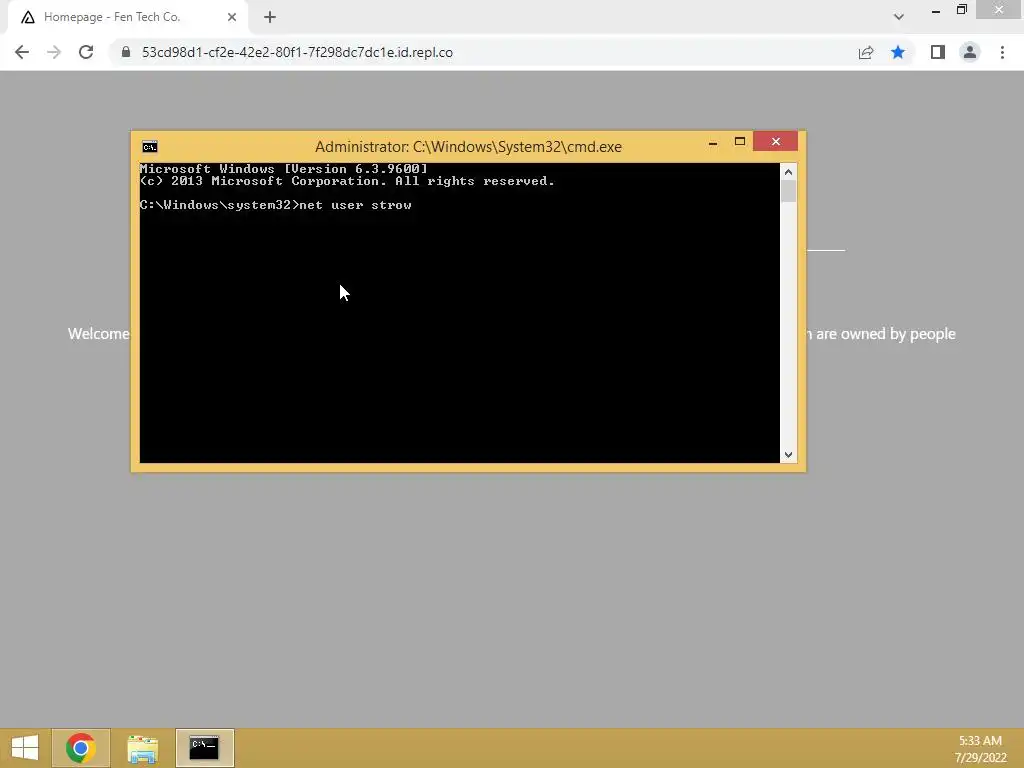The image size is (1024, 768).
Task: Select the Homepage - Fen Tech Co. tab
Action: tap(128, 17)
